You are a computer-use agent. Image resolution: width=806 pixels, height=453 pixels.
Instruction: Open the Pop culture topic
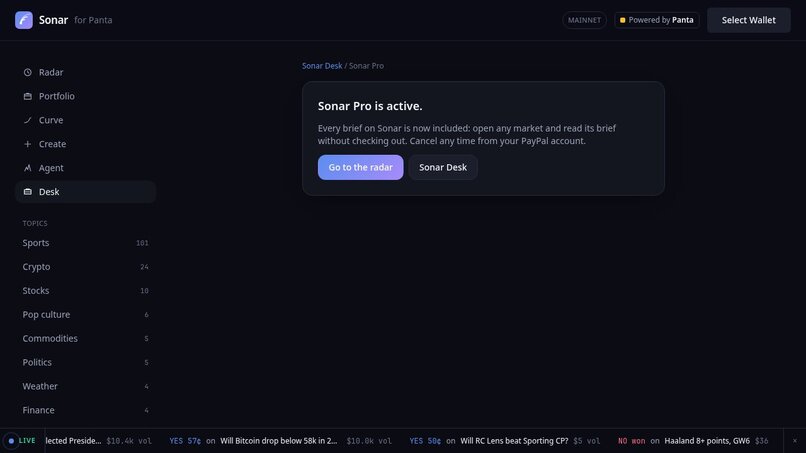[85, 315]
